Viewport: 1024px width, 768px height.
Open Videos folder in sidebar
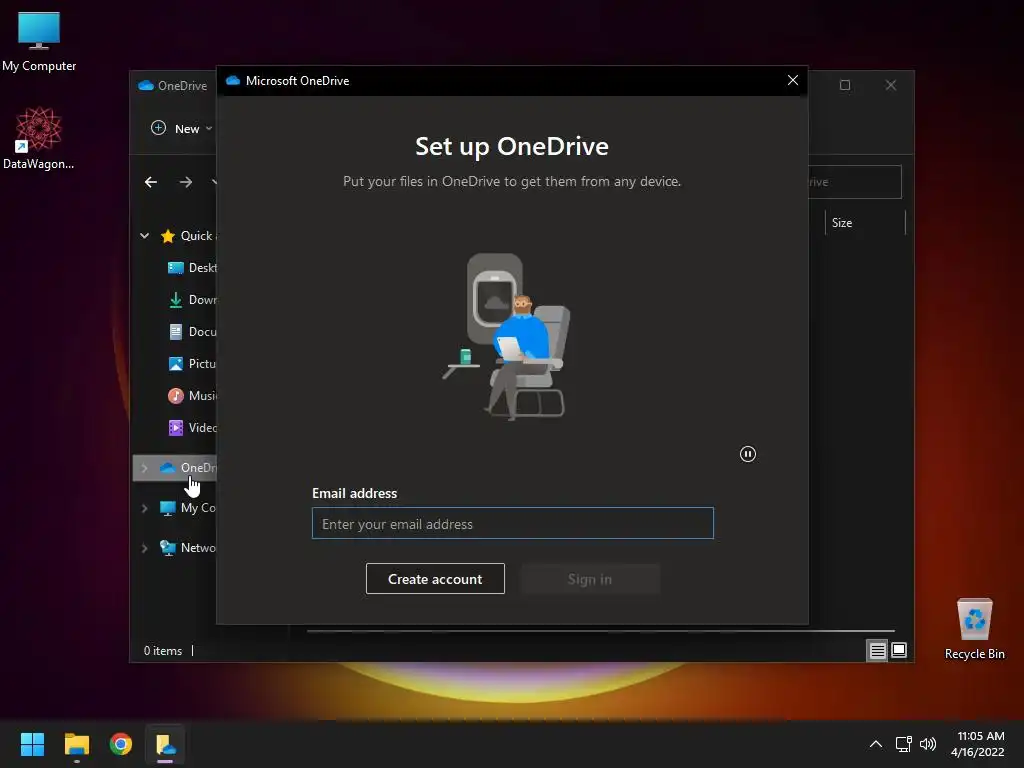[193, 428]
